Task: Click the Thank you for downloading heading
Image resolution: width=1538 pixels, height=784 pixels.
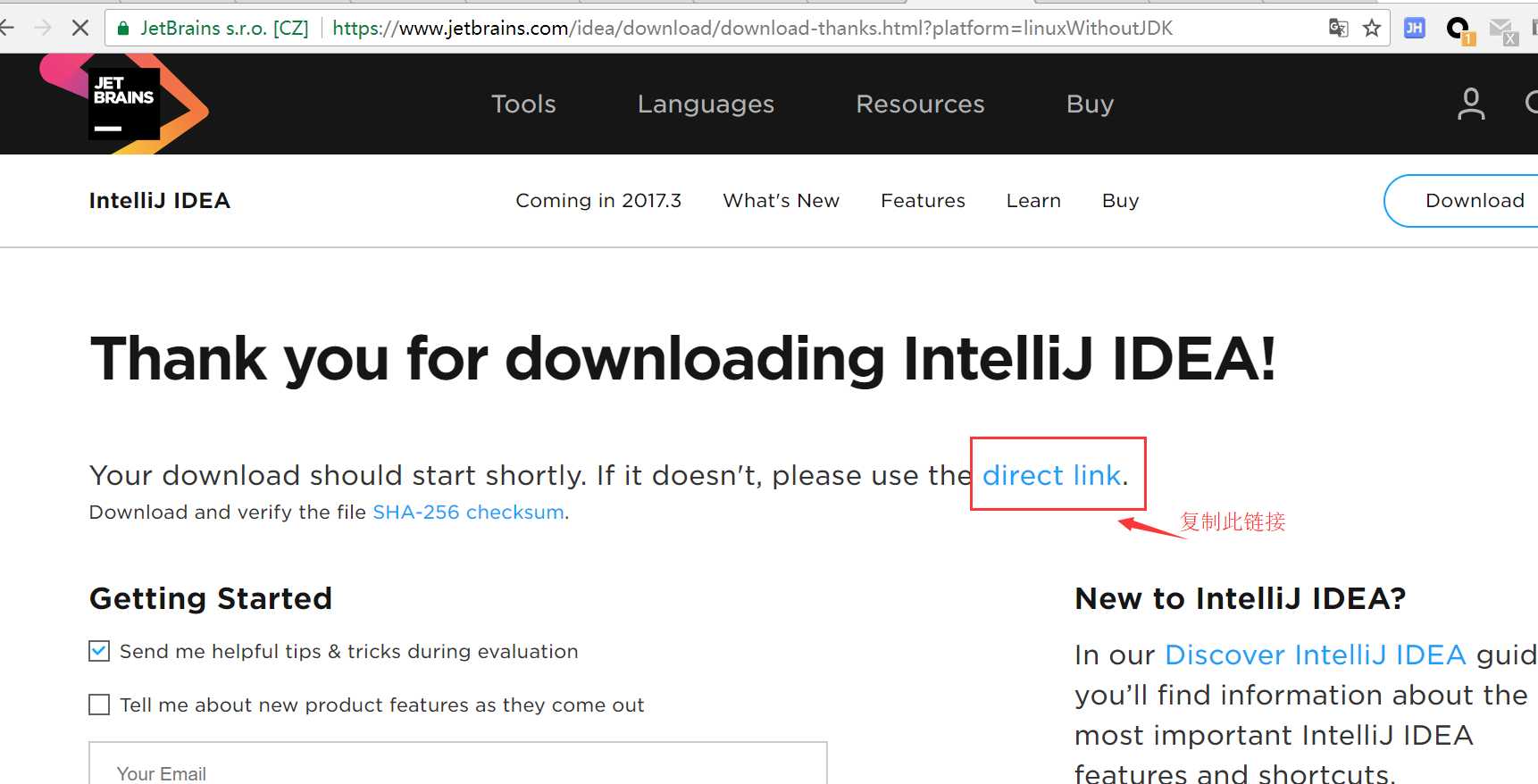Action: [x=683, y=359]
